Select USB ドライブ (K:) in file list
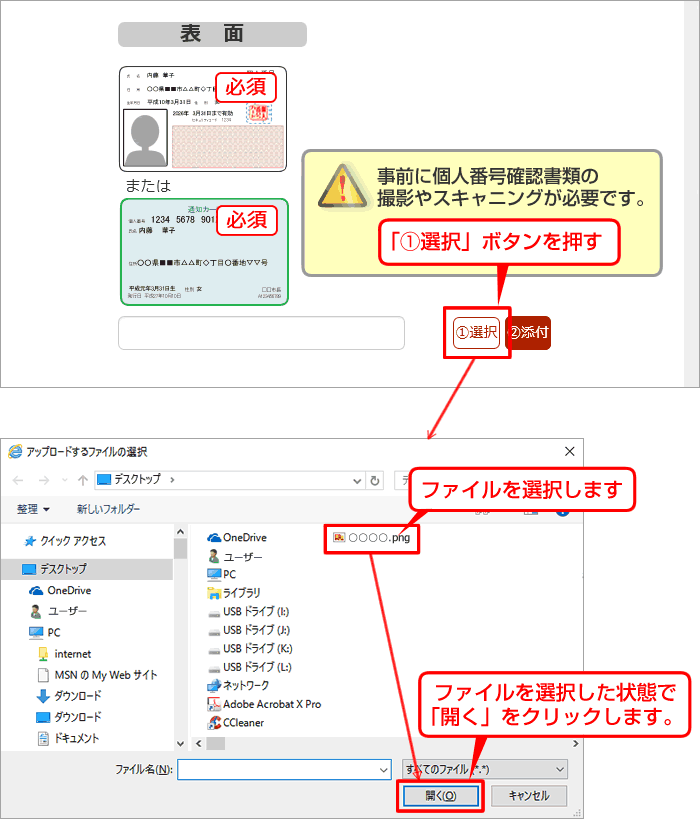700x819 pixels. pyautogui.click(x=256, y=648)
